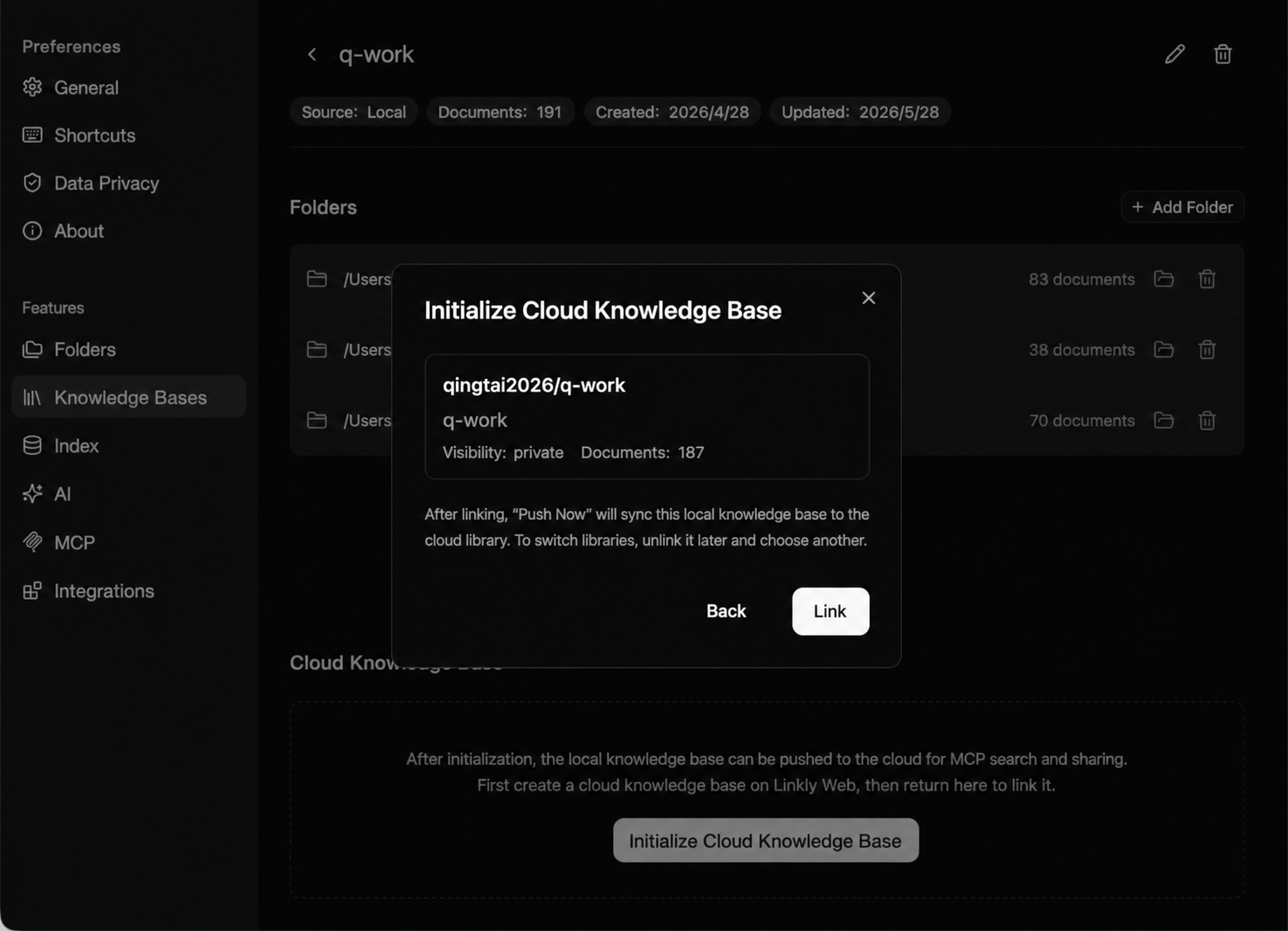
Task: Remove the 83 documents folder row
Action: click(x=1207, y=279)
